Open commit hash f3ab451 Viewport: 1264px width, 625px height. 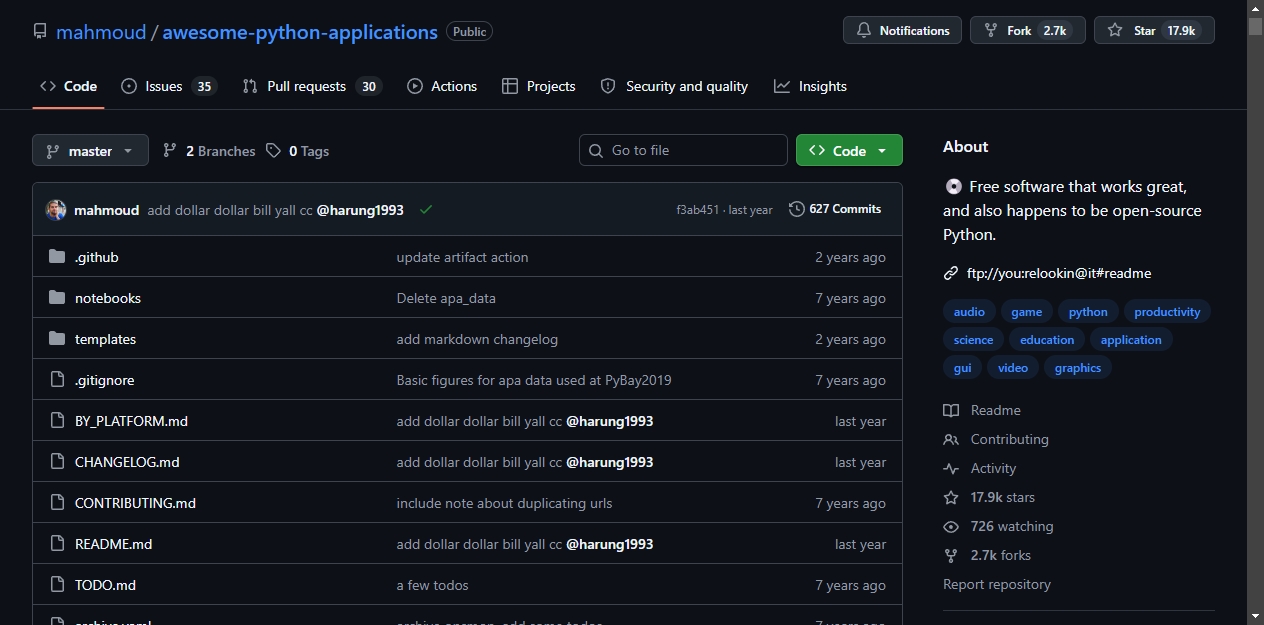pyautogui.click(x=697, y=210)
